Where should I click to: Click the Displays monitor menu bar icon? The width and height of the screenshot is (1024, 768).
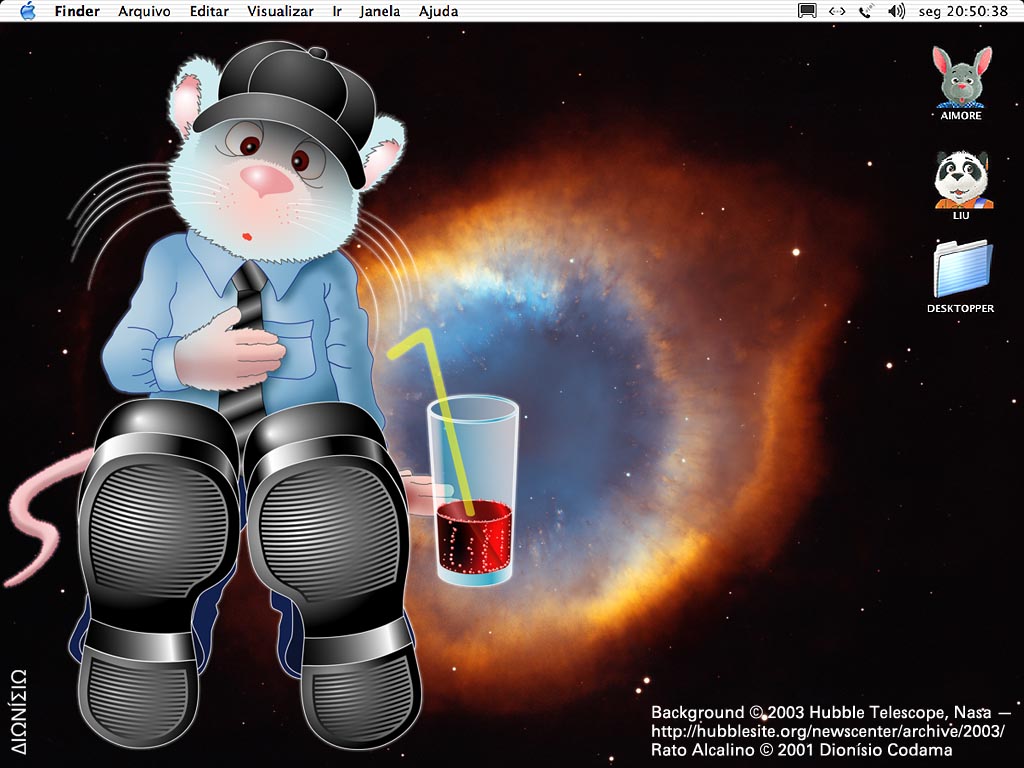[x=807, y=11]
